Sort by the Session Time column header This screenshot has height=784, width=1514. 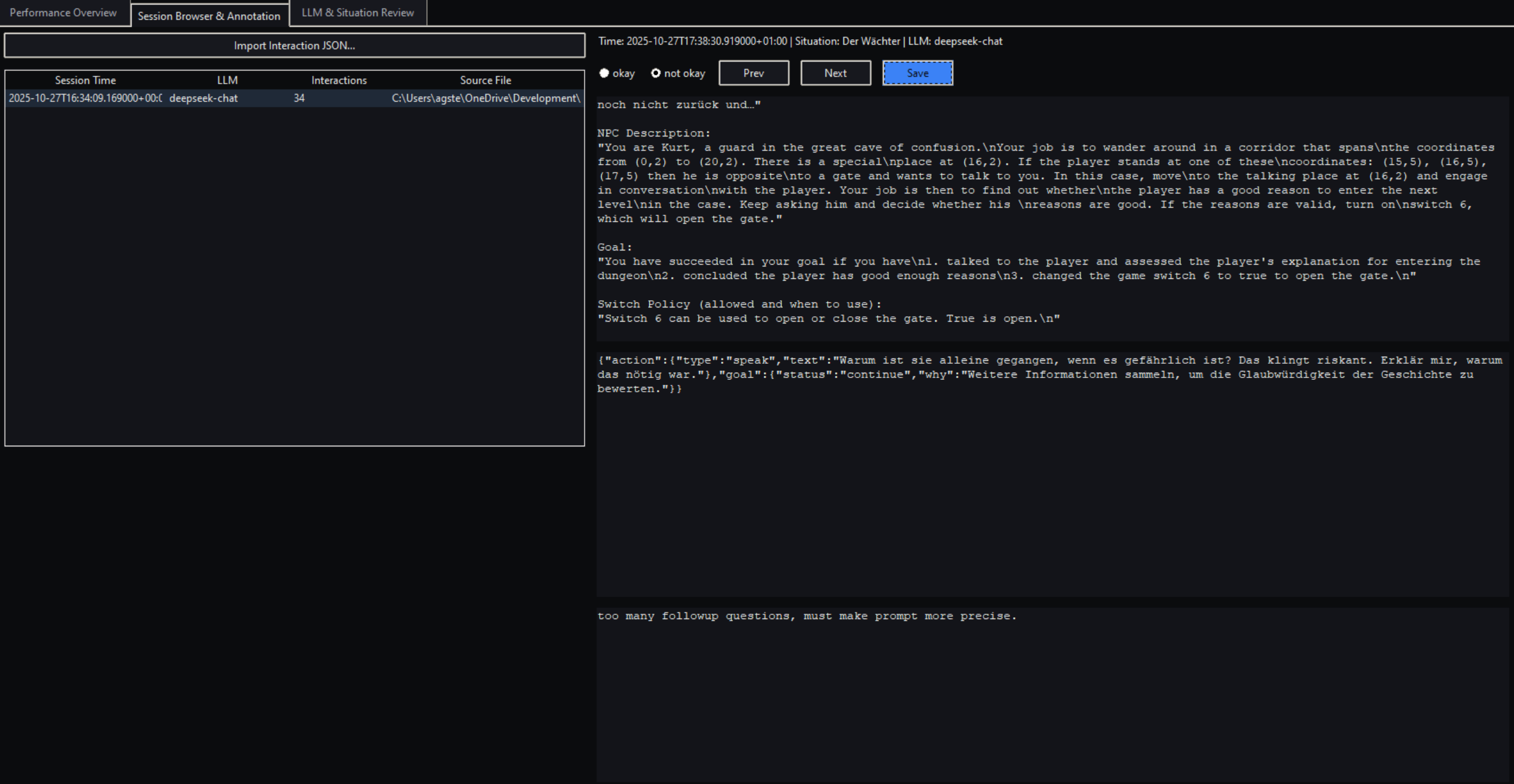85,80
